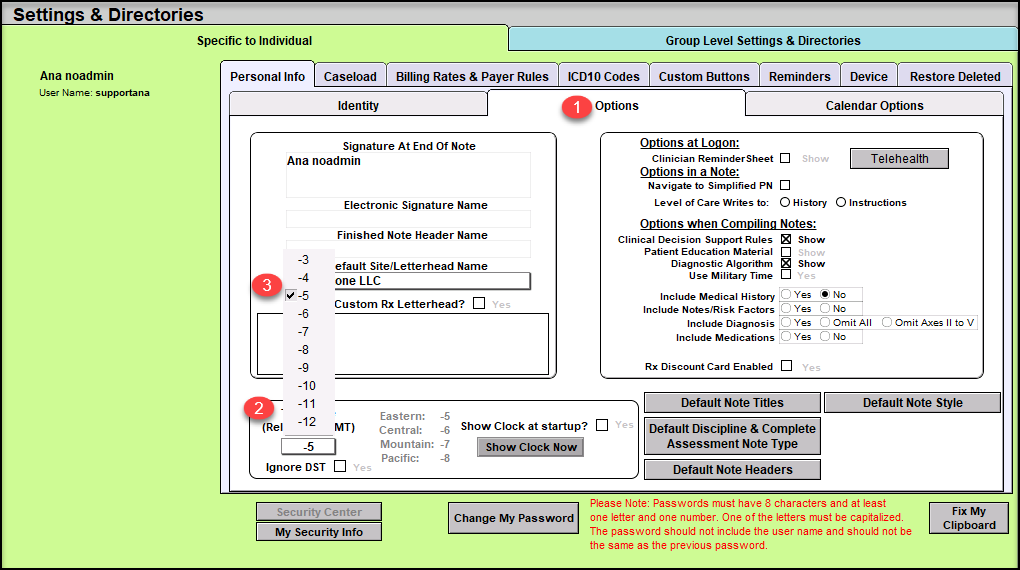
Task: Uncheck Clinical Decision Support Rules Show
Action: 786,240
